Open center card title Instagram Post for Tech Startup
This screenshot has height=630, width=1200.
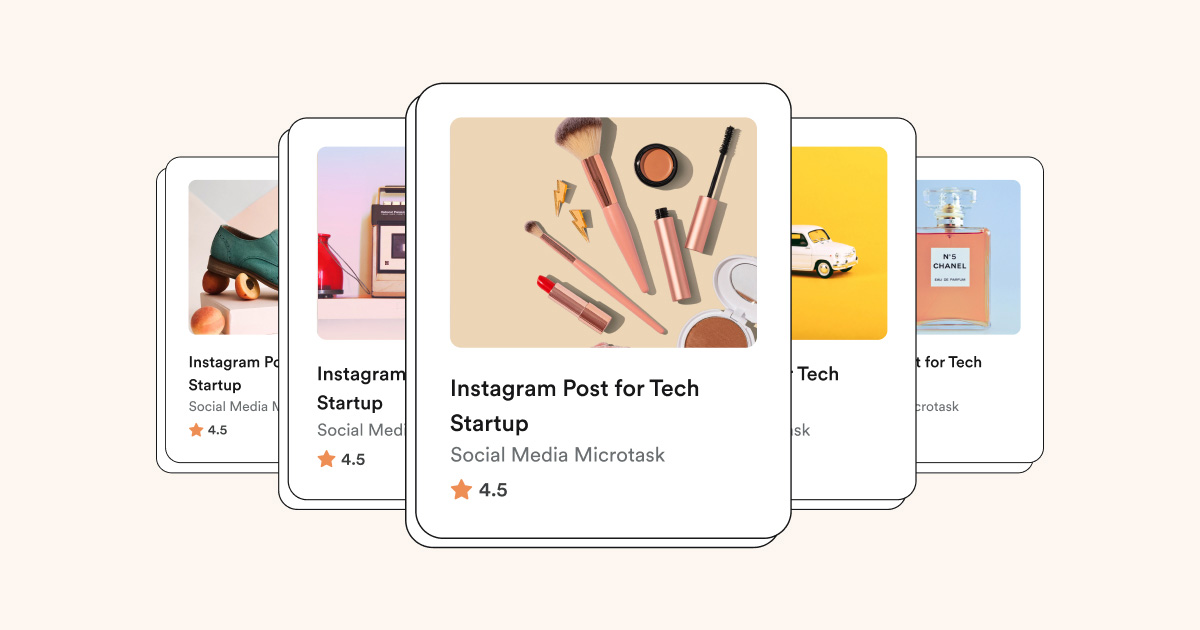pyautogui.click(x=575, y=405)
